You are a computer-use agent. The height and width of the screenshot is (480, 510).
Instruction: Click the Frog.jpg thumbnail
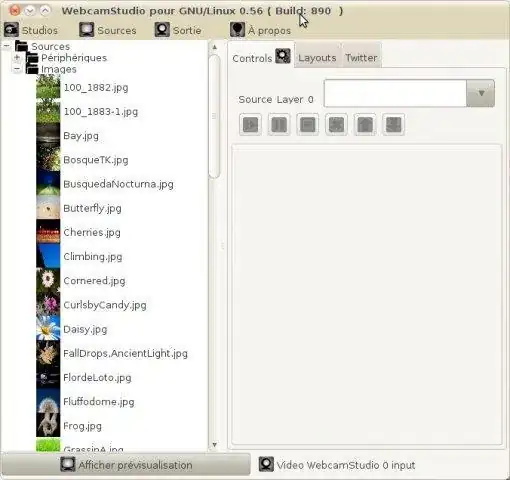point(48,425)
